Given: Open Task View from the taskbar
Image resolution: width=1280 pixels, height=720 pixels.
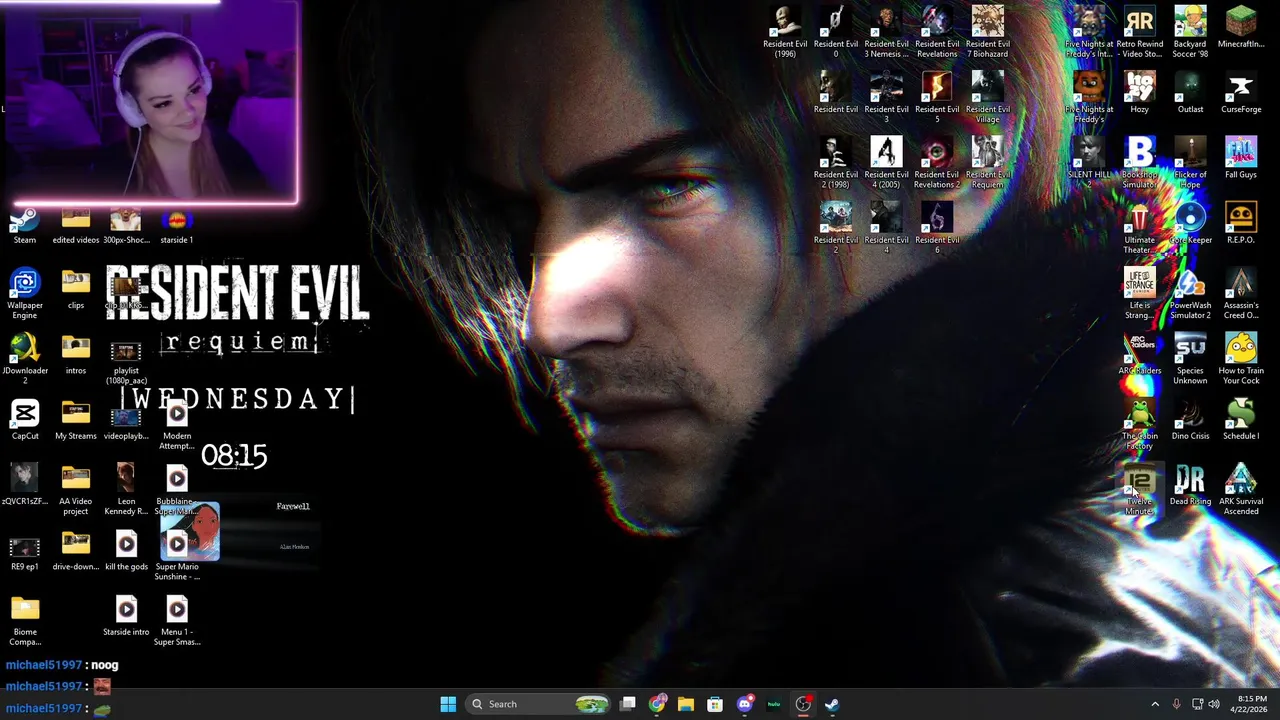Looking at the screenshot, I should coord(628,704).
